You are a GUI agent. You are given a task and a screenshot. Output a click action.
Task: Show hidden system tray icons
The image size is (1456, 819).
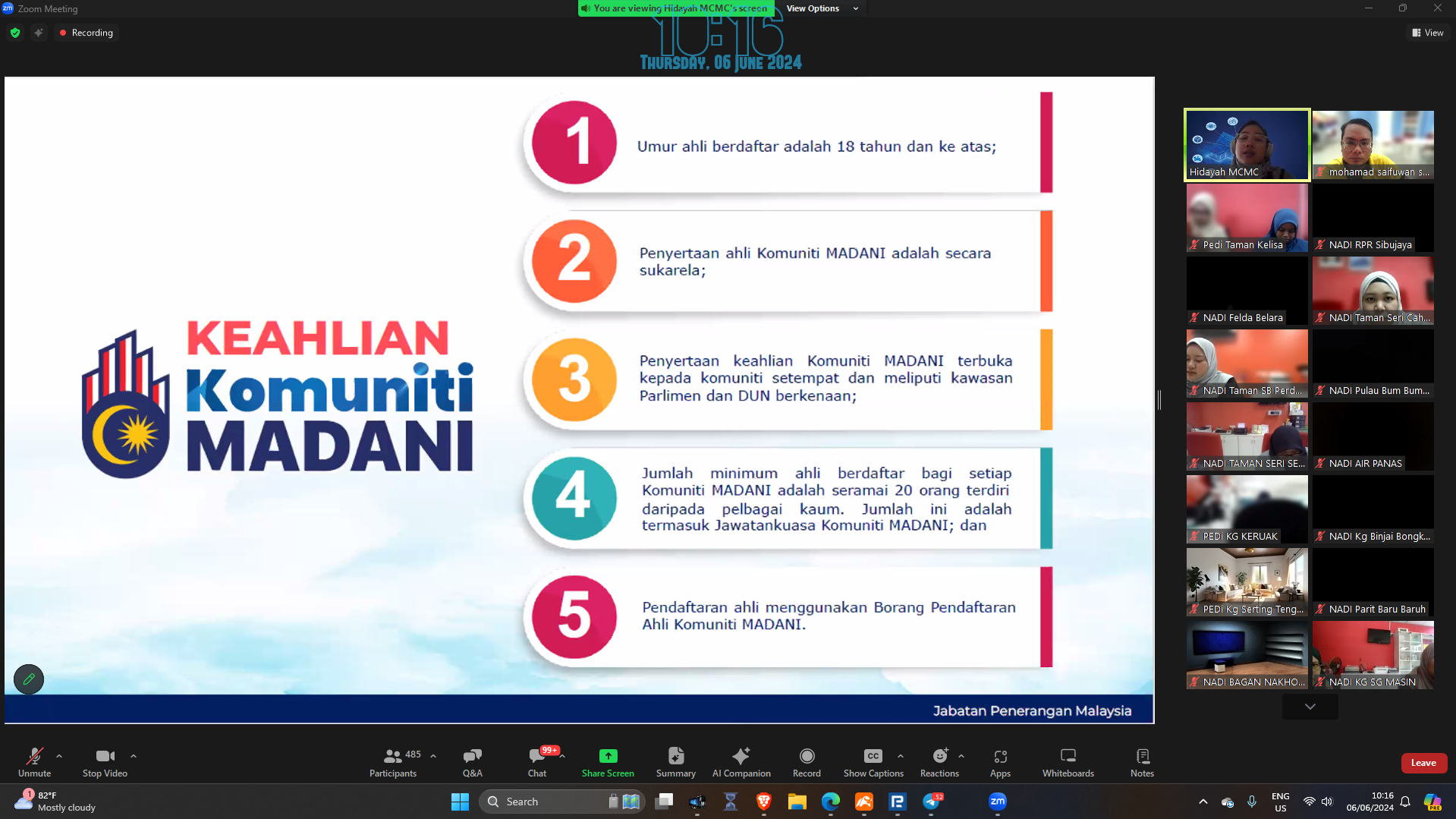(x=1203, y=802)
